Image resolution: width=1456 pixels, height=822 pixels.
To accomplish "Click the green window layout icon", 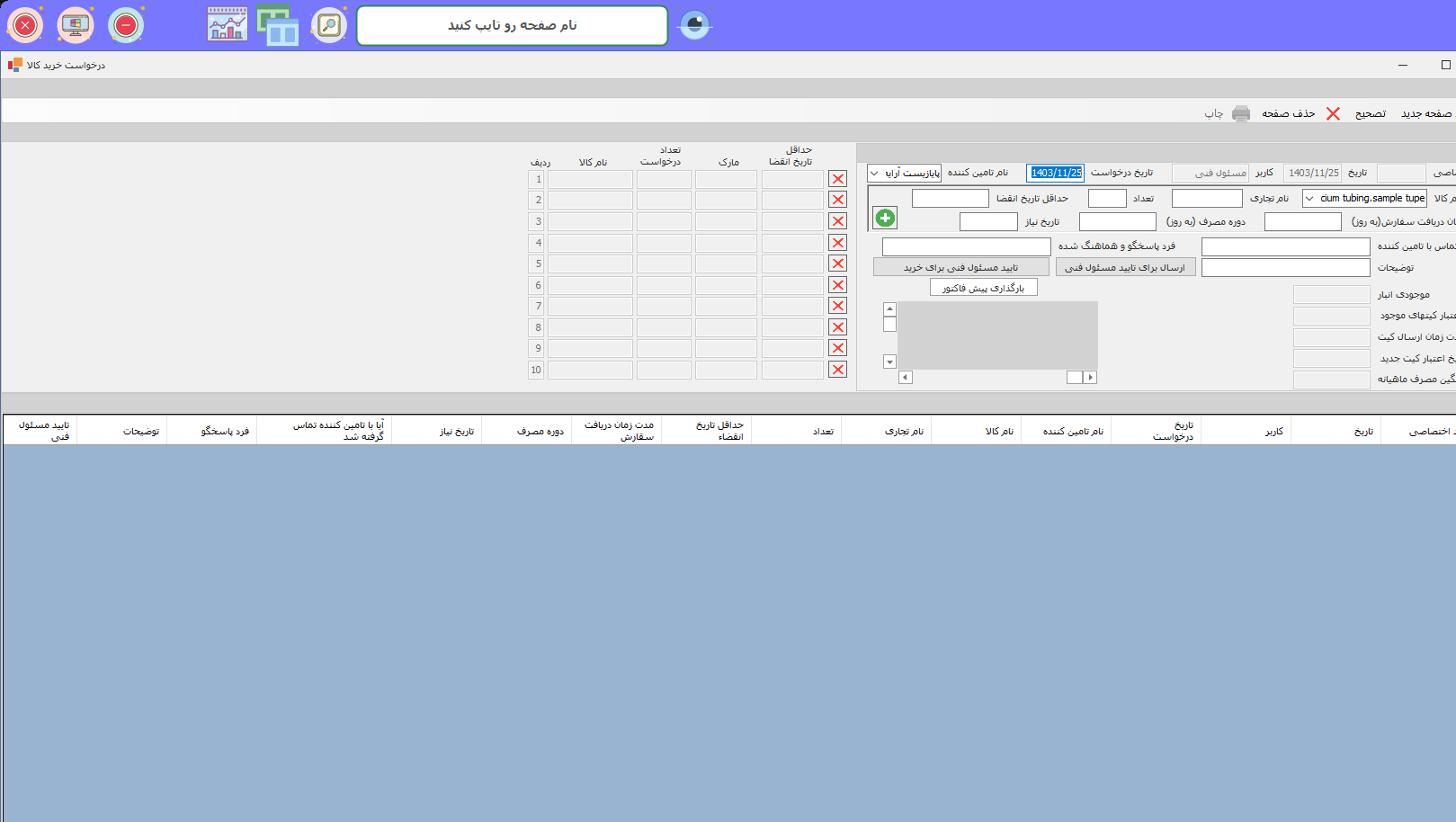I will point(277,25).
